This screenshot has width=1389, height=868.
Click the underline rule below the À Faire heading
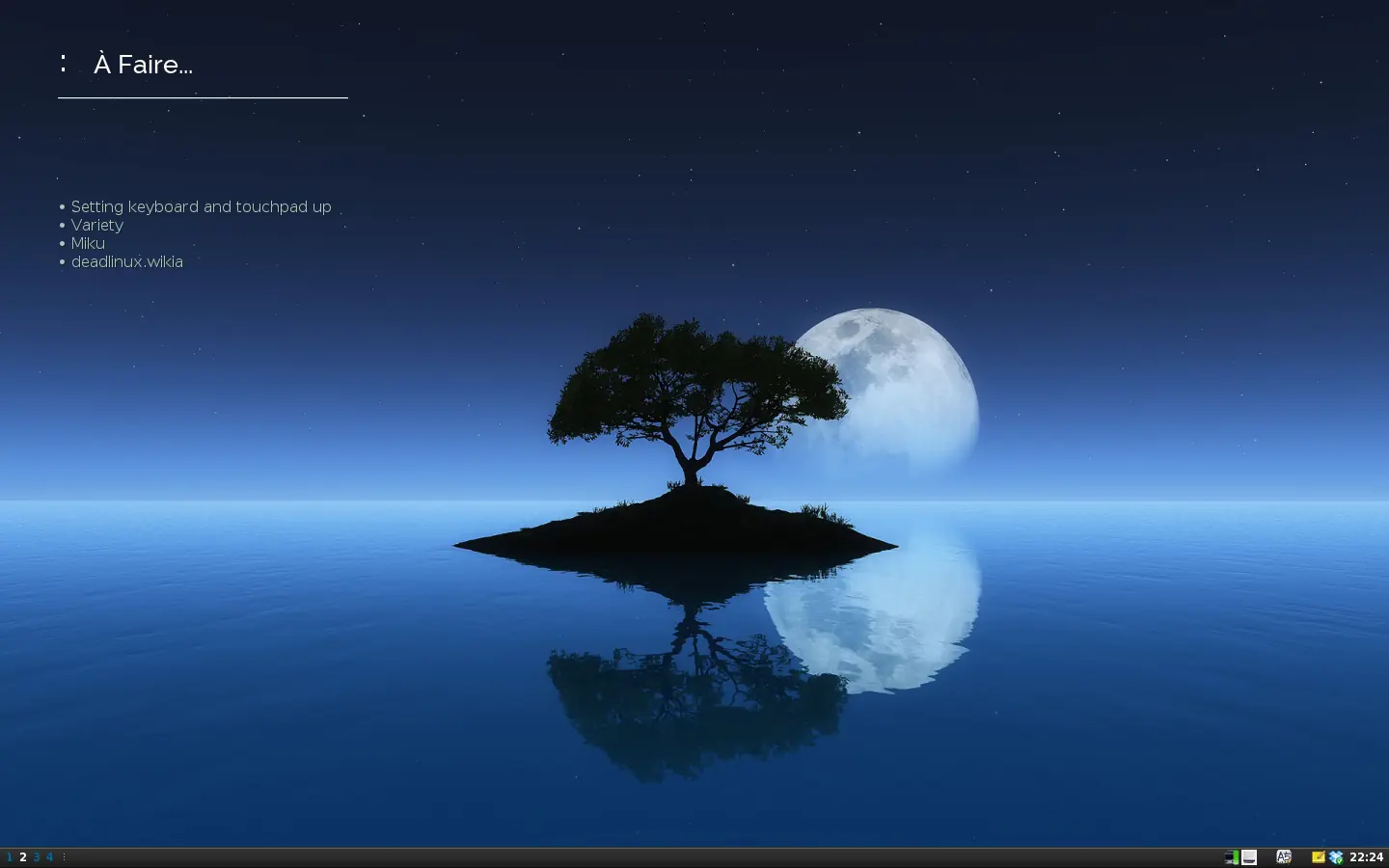click(x=203, y=96)
